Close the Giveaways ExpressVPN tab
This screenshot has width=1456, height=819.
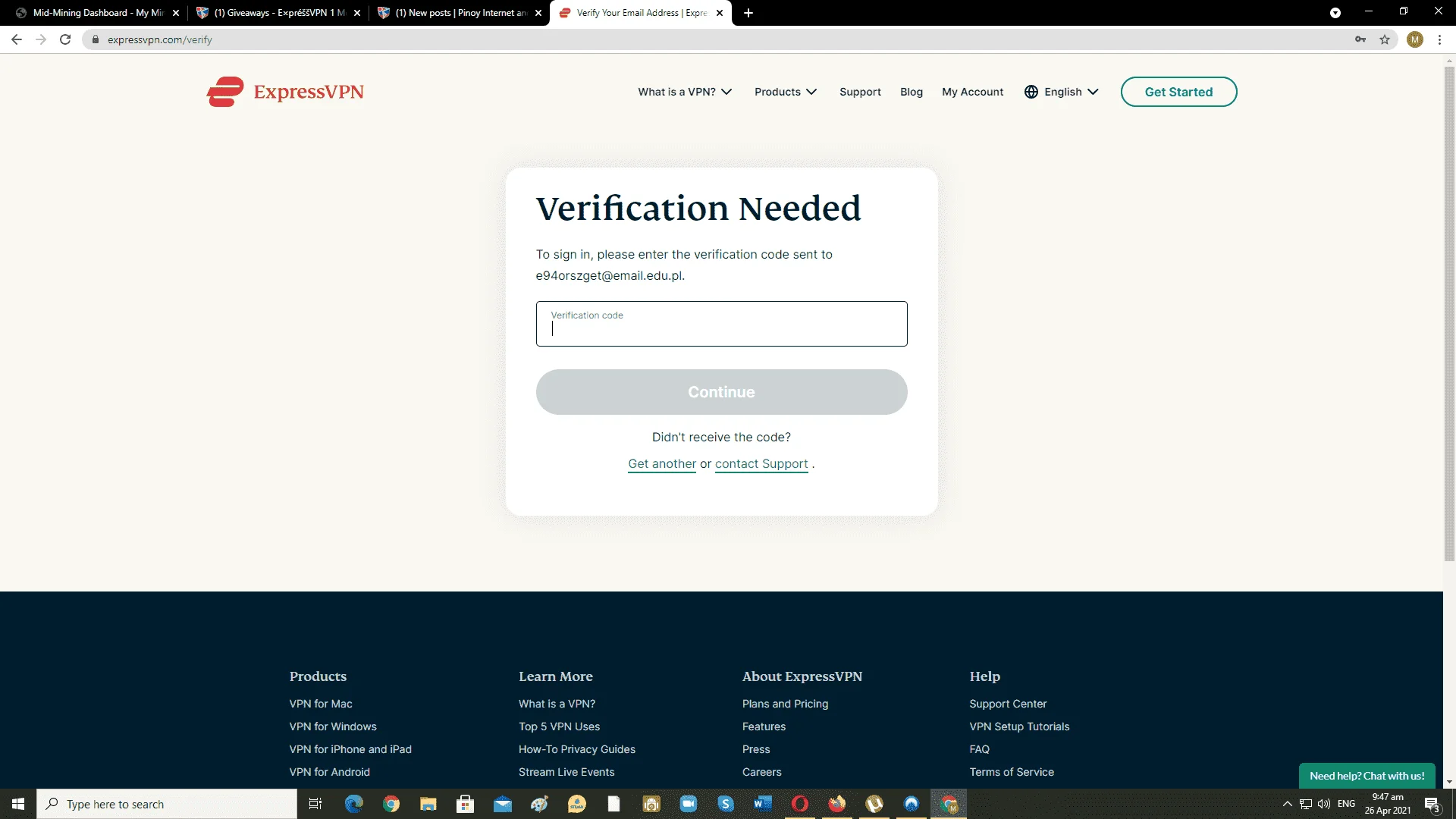(357, 13)
